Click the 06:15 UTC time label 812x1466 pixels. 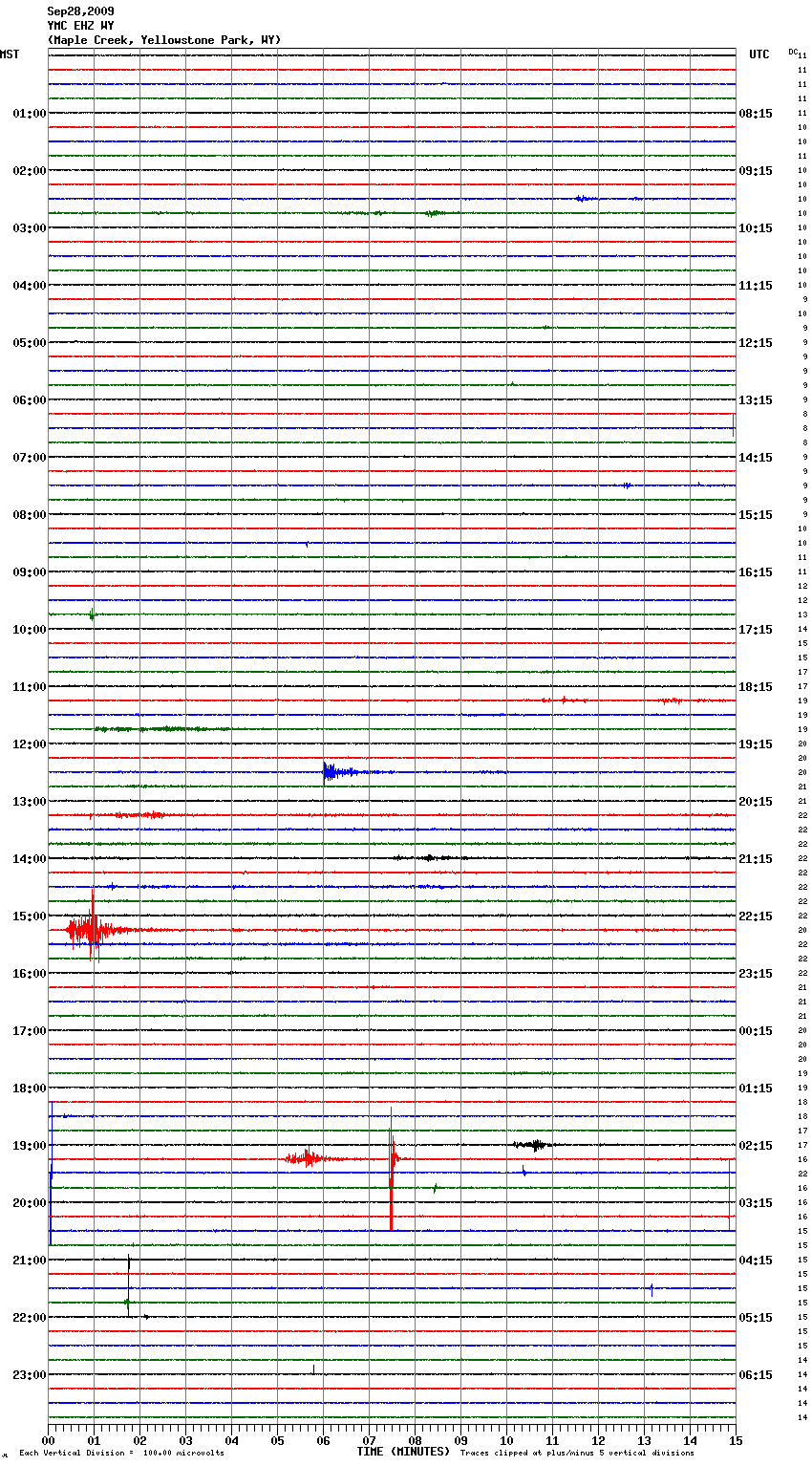pos(756,1375)
